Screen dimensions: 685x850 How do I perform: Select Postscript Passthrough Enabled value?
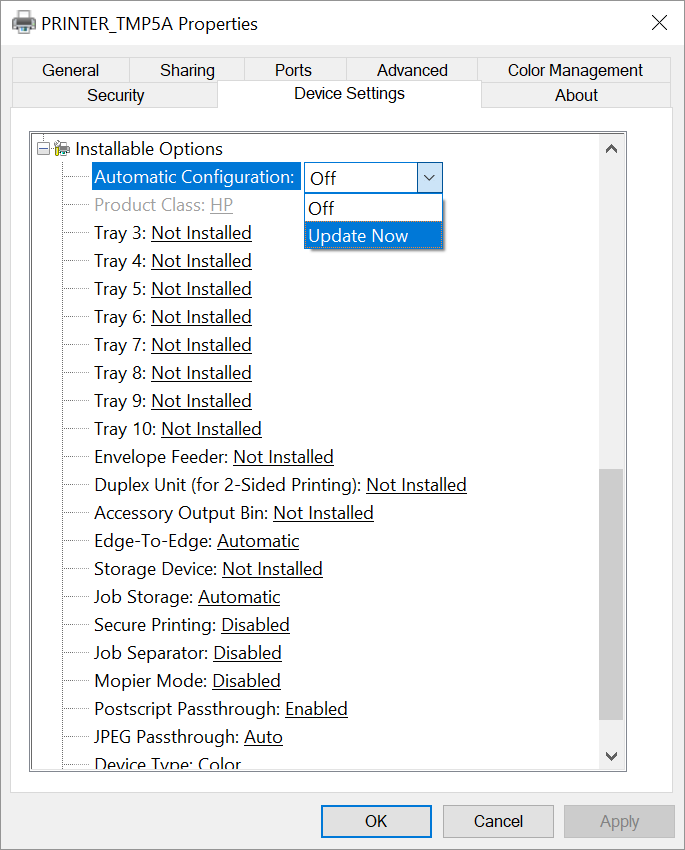click(316, 709)
